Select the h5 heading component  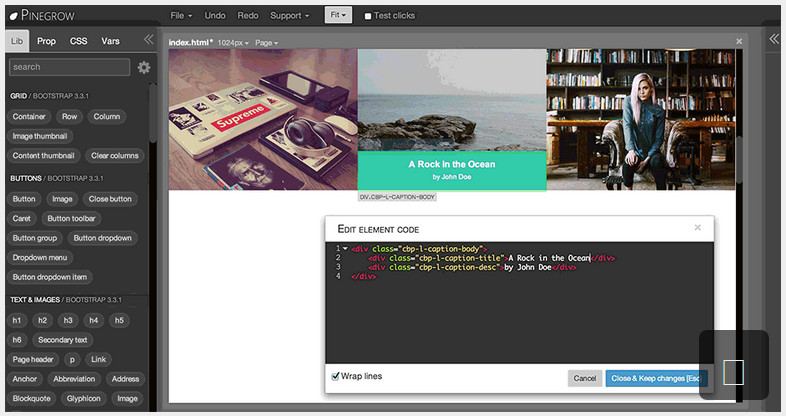pyautogui.click(x=119, y=320)
